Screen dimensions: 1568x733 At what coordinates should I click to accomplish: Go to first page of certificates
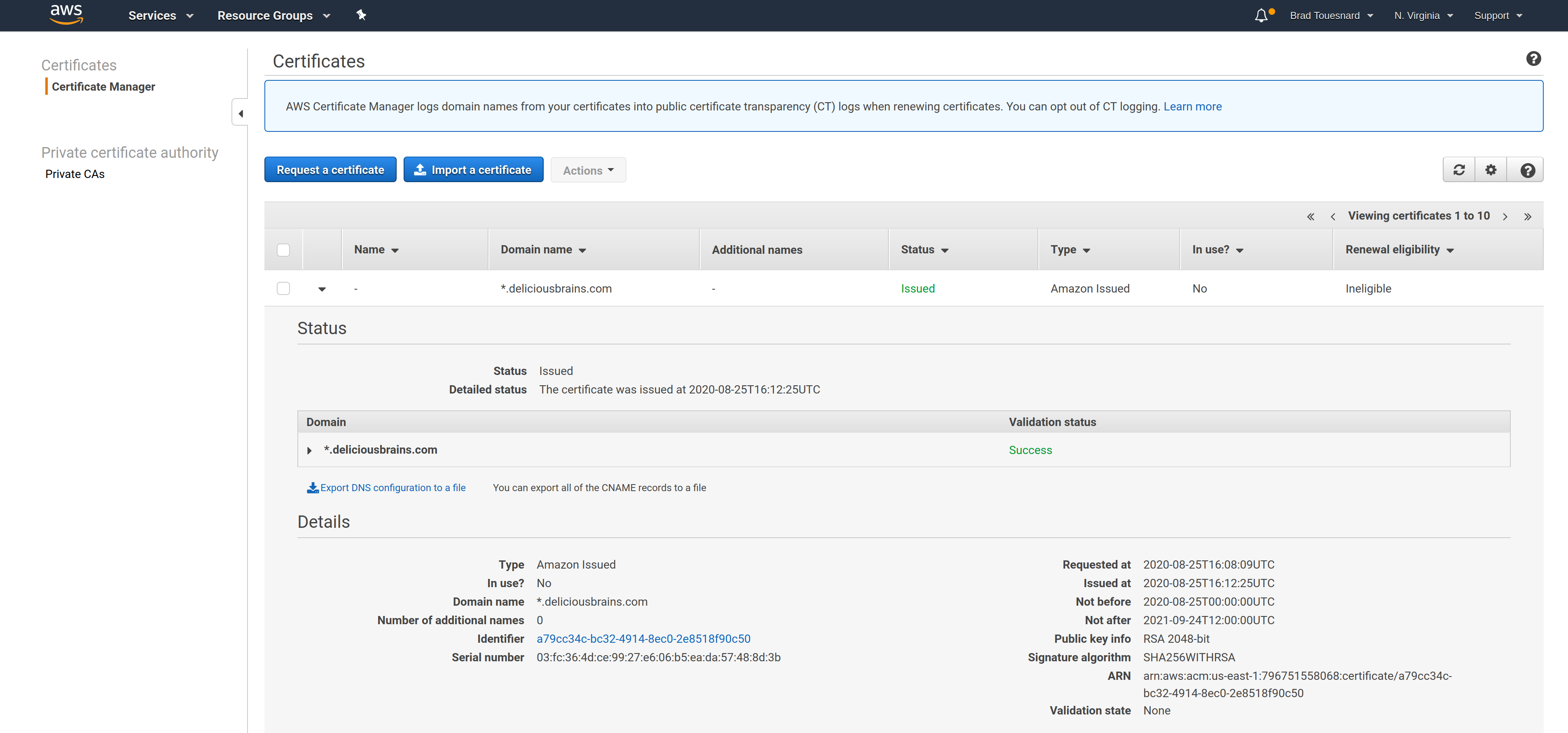[1311, 217]
